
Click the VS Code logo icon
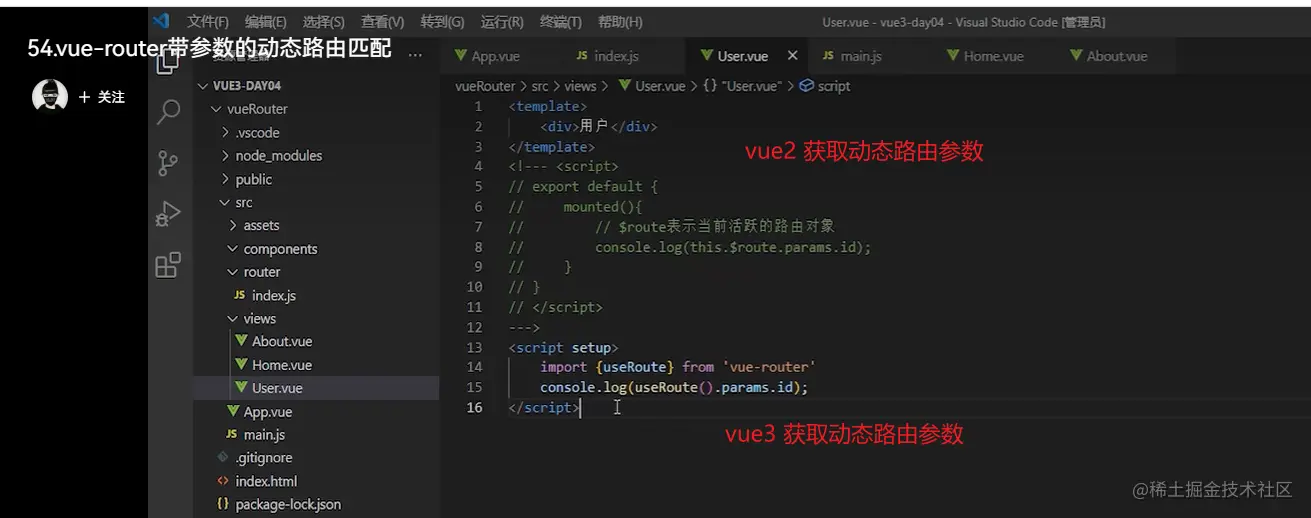161,21
